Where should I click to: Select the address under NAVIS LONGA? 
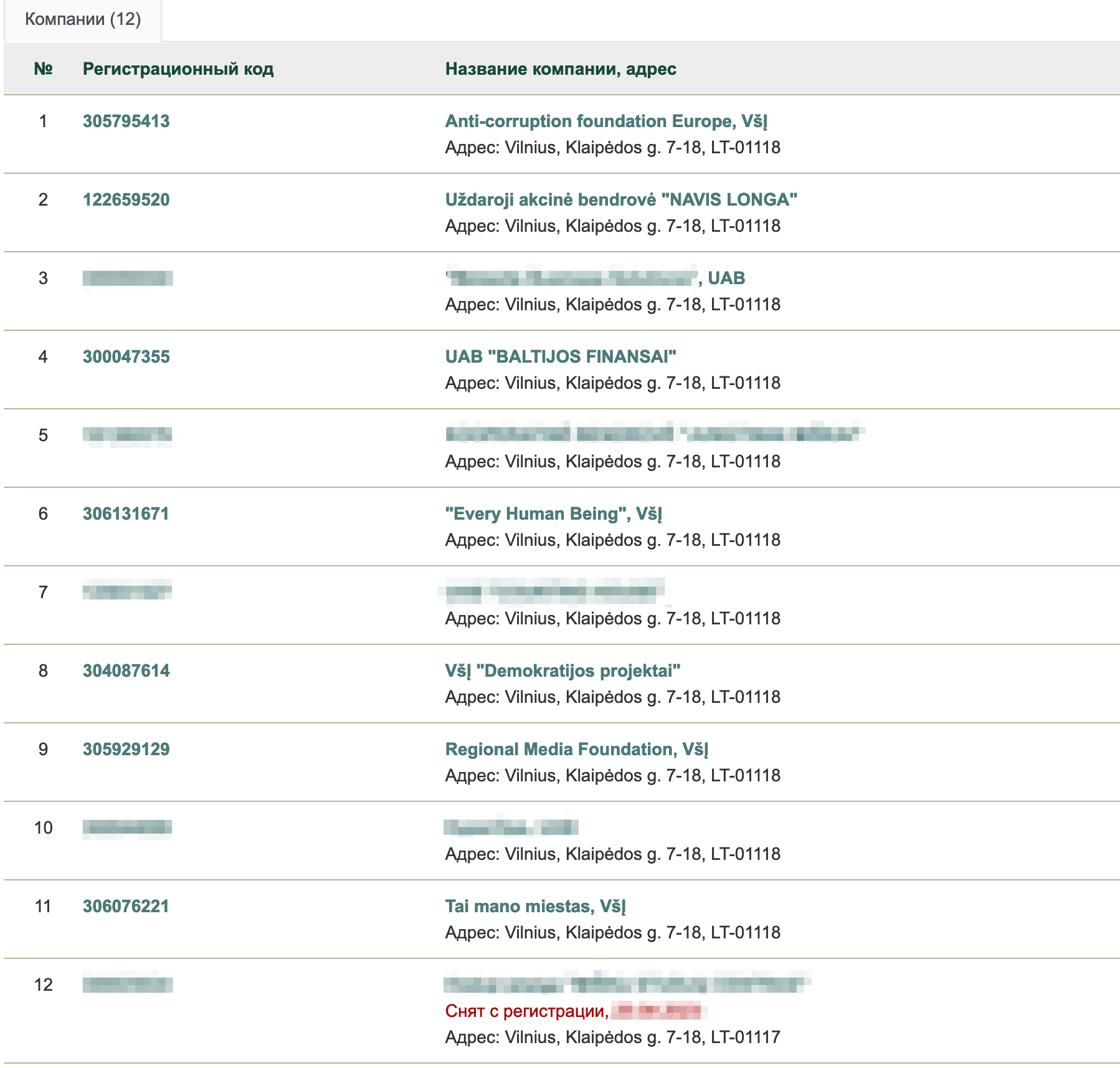[612, 226]
